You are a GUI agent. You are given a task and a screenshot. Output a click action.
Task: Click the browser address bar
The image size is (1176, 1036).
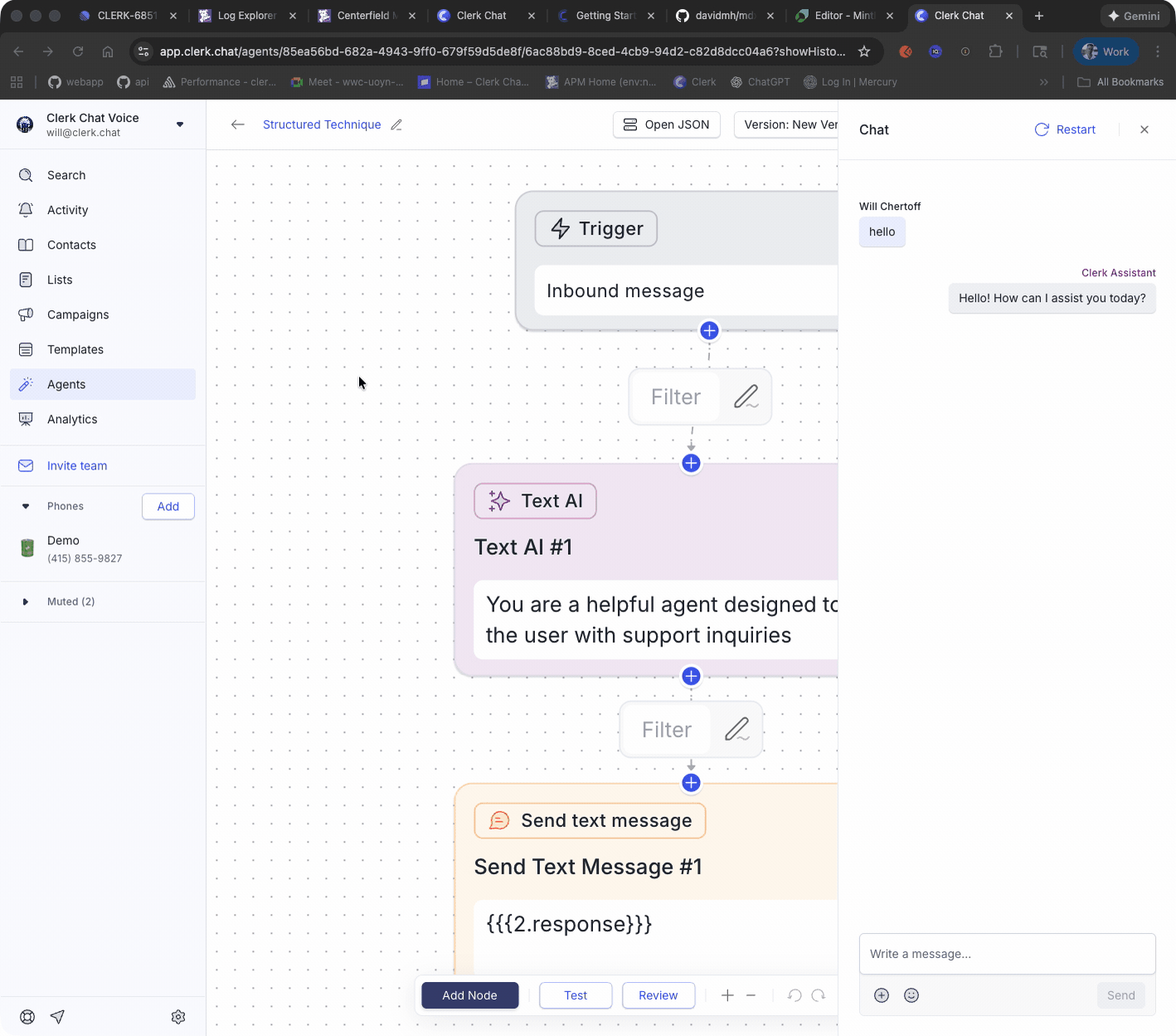tap(503, 51)
